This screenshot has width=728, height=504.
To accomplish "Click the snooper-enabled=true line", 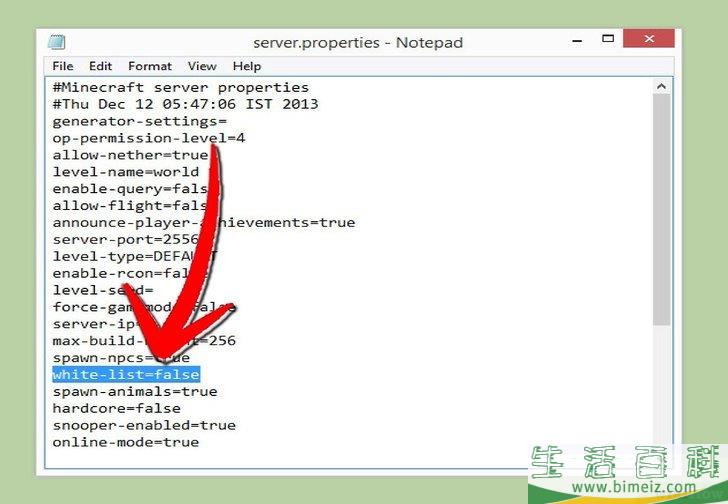I will pos(144,426).
